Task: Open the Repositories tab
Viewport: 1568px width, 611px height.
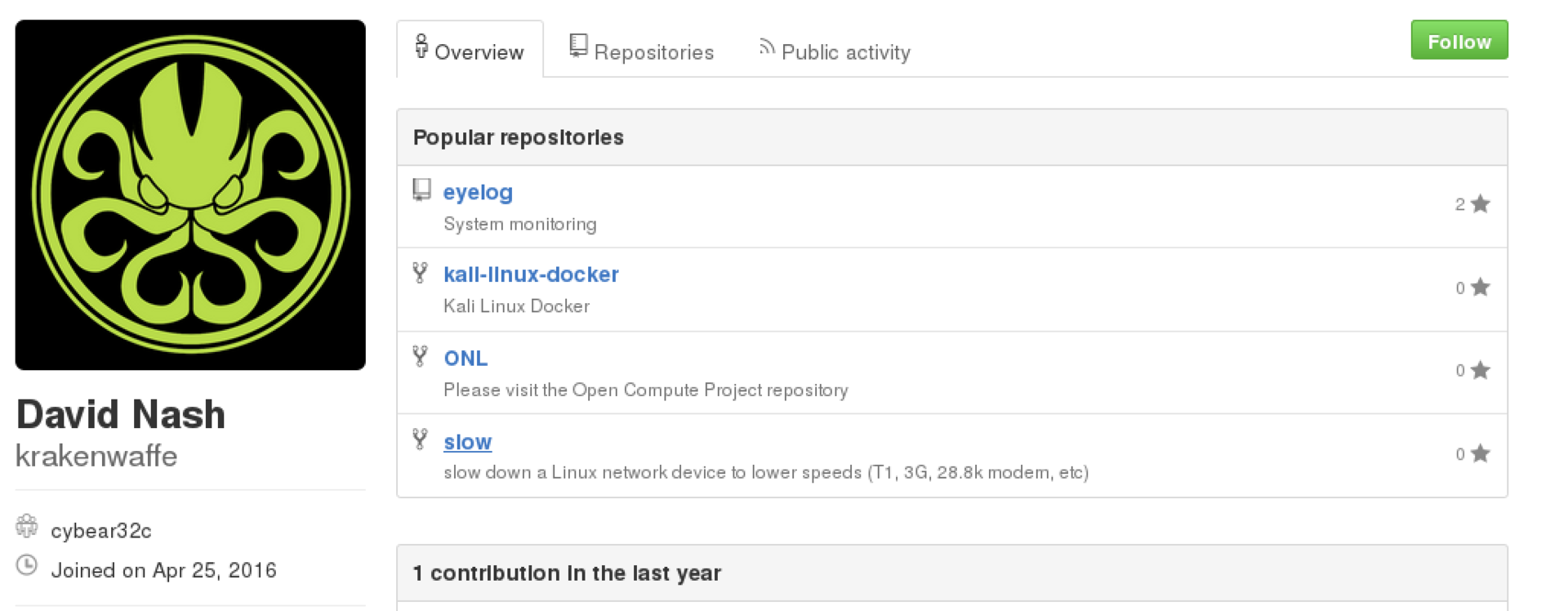Action: pos(642,51)
